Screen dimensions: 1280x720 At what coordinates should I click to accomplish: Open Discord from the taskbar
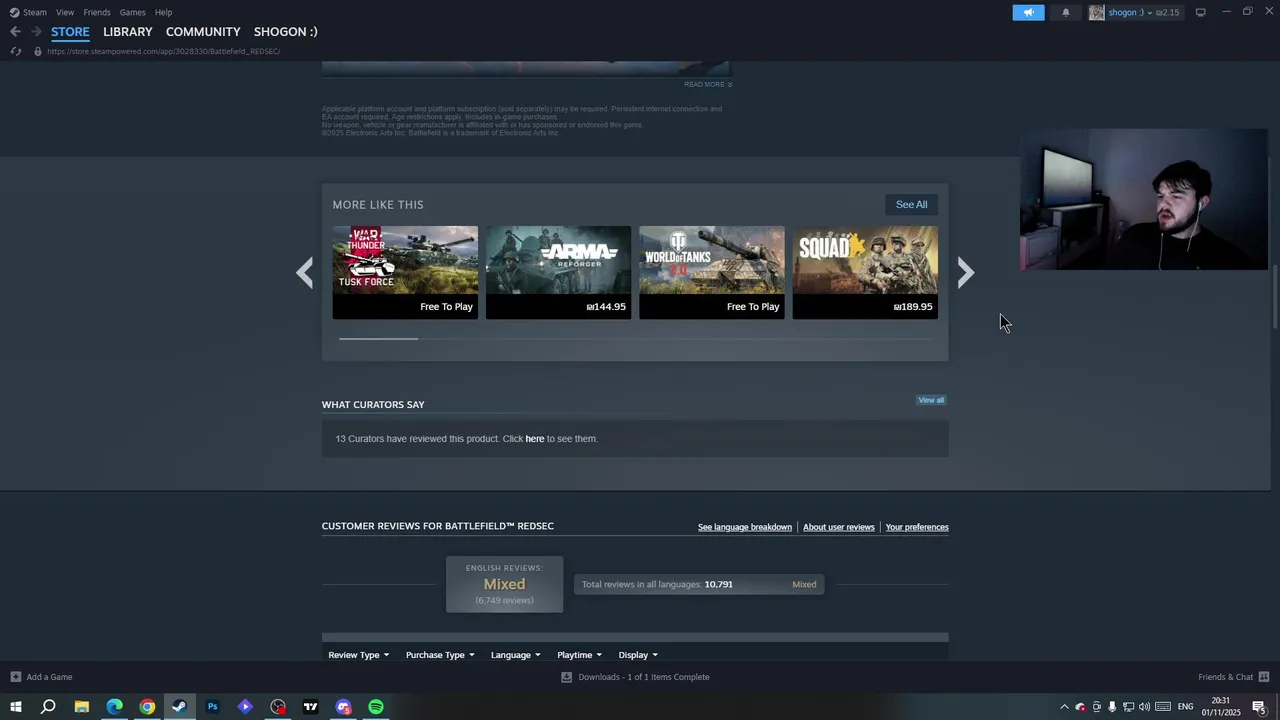(x=343, y=707)
